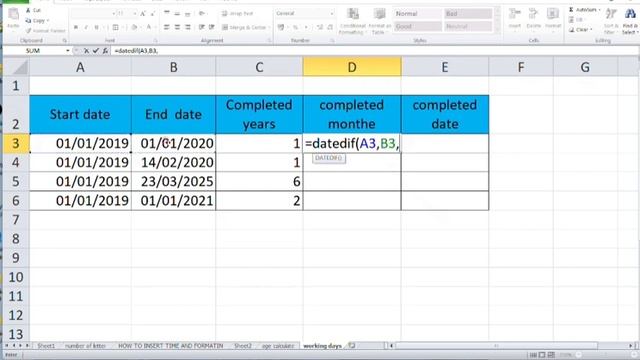Apply Comma Style
This screenshot has width=640, height=360.
[x=306, y=27]
